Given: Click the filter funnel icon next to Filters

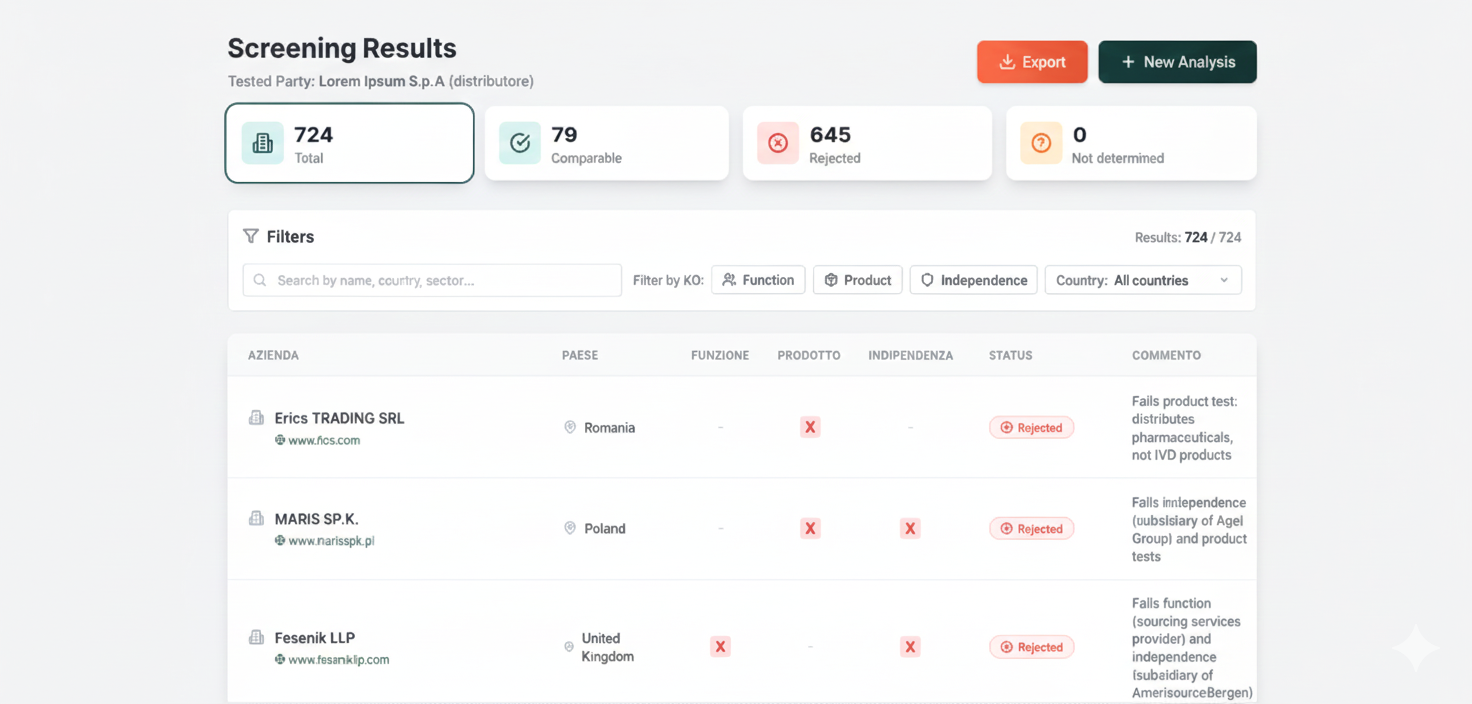Looking at the screenshot, I should tap(250, 236).
